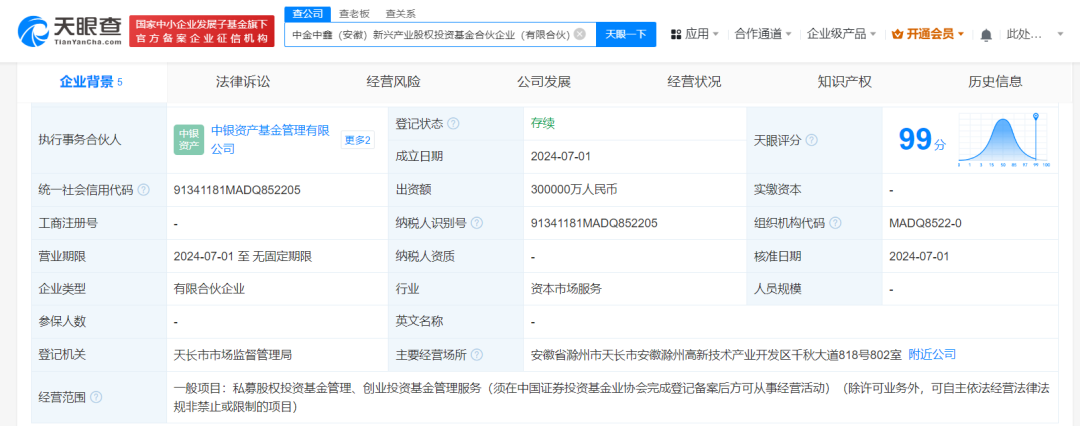Click help icon beside 经营范围

(x=96, y=397)
